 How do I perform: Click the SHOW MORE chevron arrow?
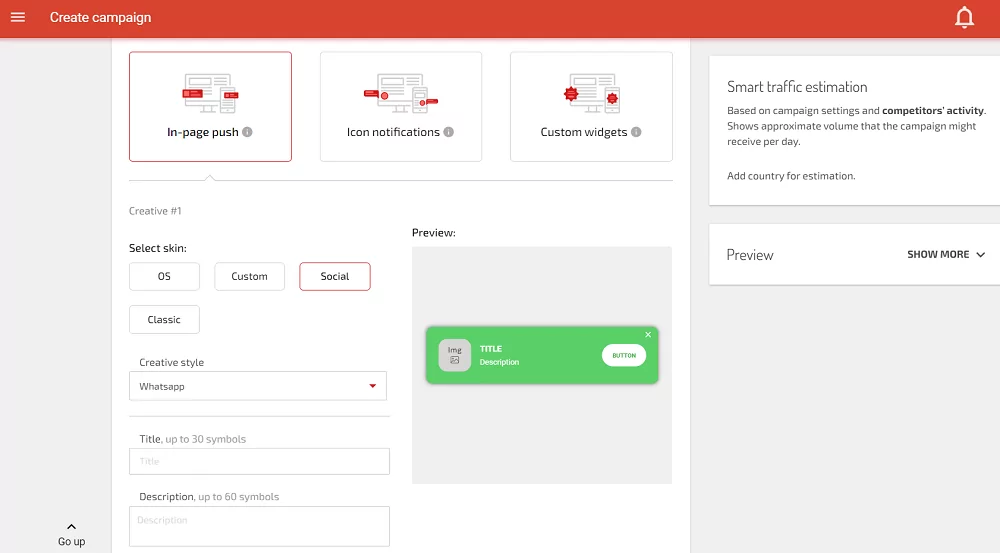pos(980,254)
